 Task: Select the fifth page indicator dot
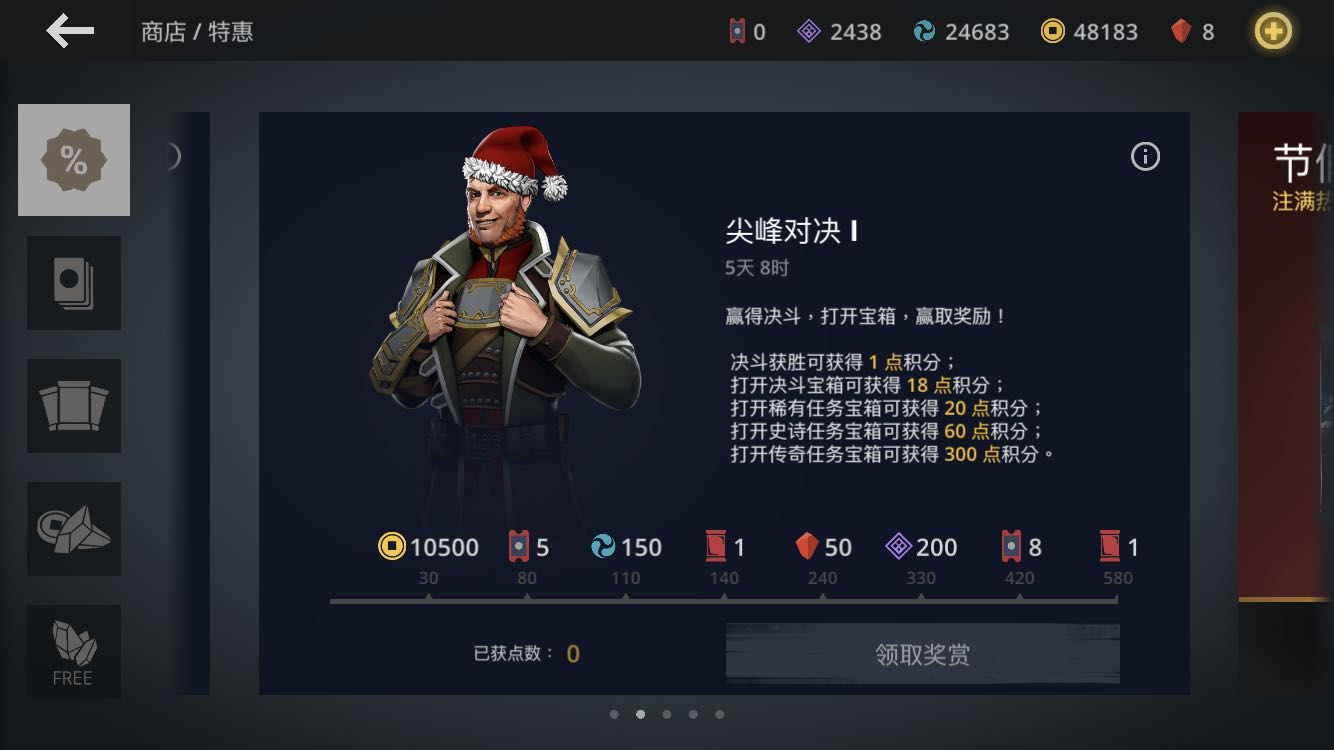click(x=720, y=714)
